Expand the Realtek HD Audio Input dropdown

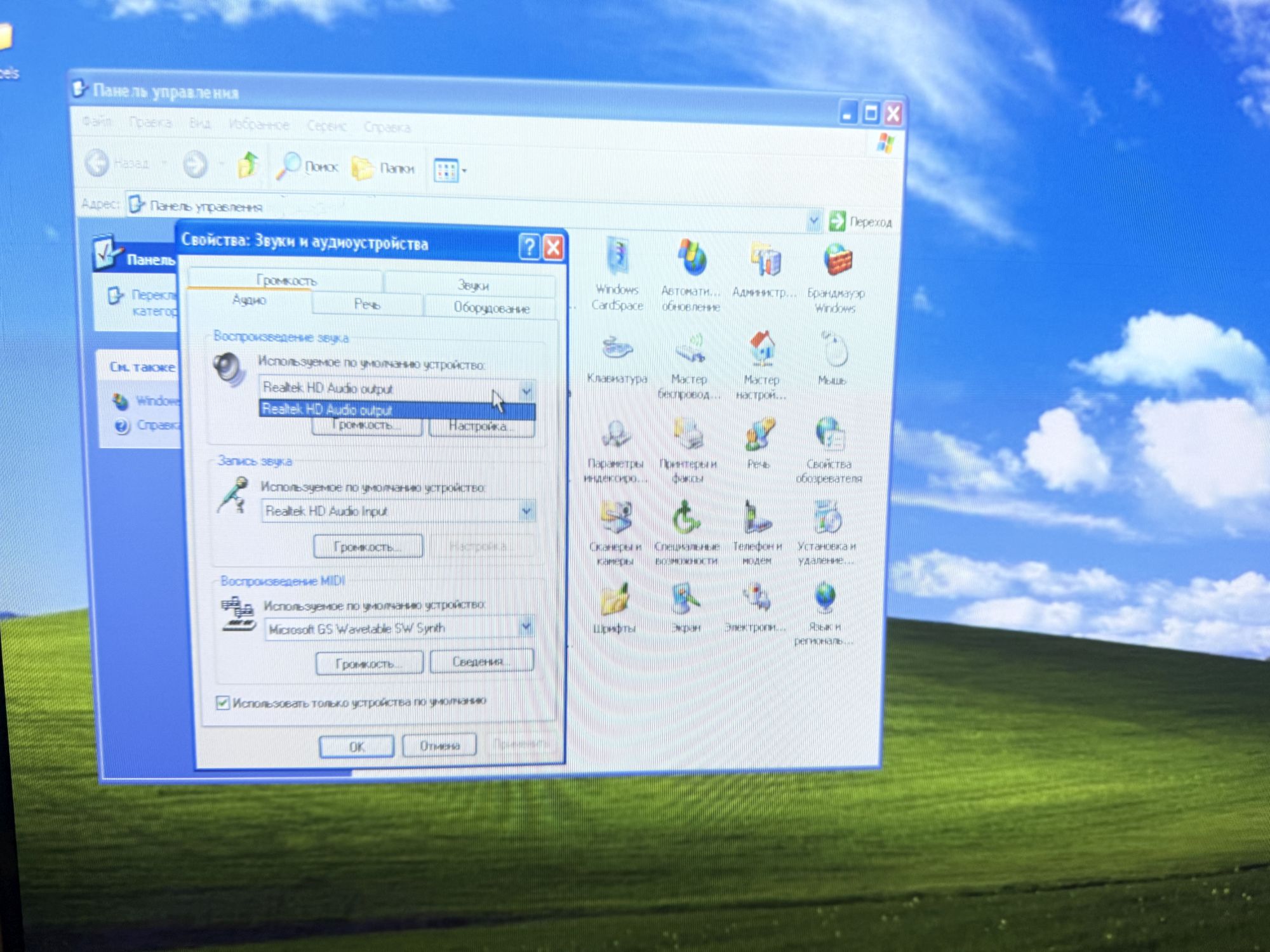526,511
